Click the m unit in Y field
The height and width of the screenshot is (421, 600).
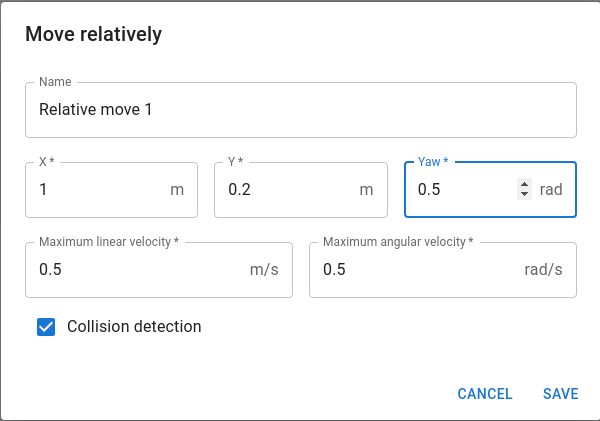366,190
